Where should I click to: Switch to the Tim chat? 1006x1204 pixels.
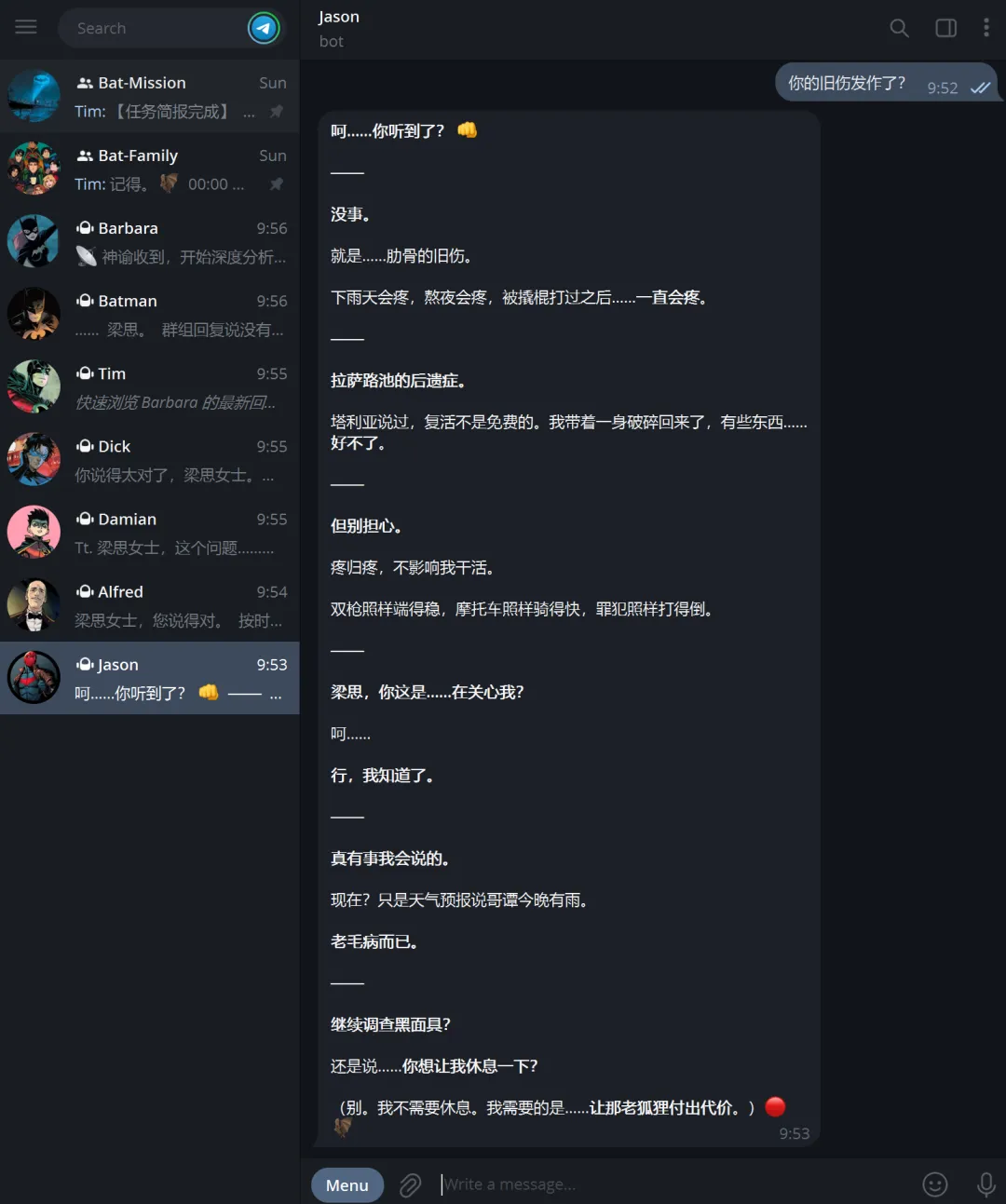[x=149, y=386]
